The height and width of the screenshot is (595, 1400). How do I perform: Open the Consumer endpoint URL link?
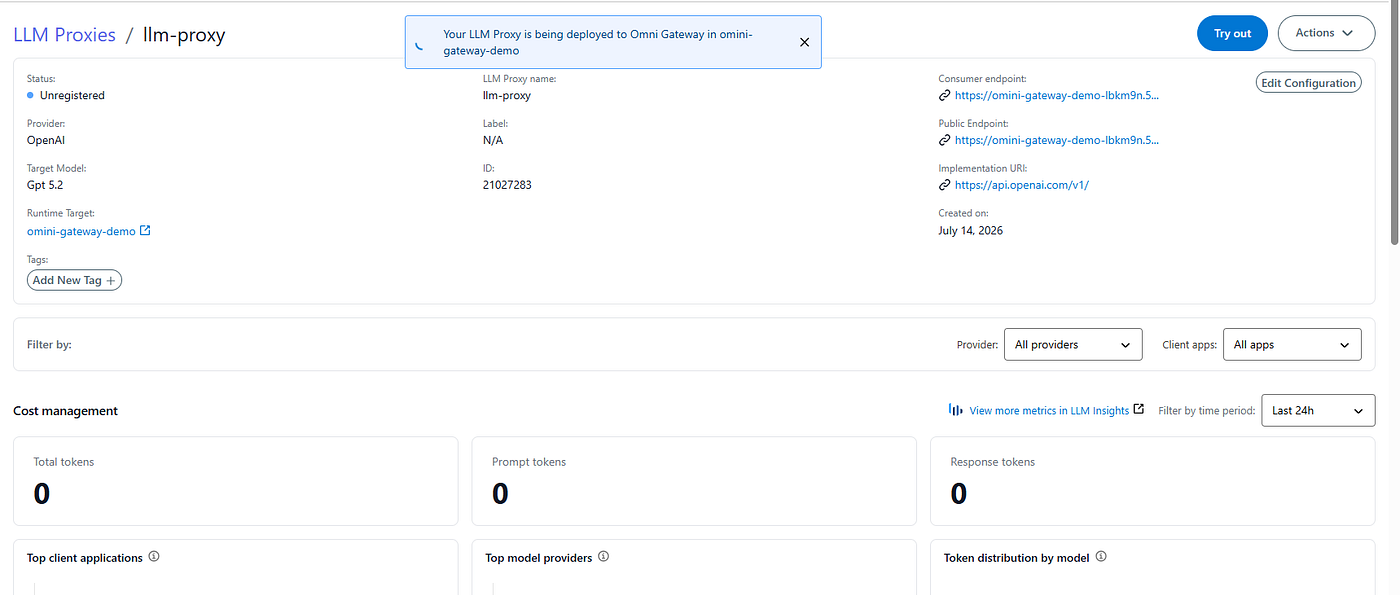pyautogui.click(x=1057, y=96)
